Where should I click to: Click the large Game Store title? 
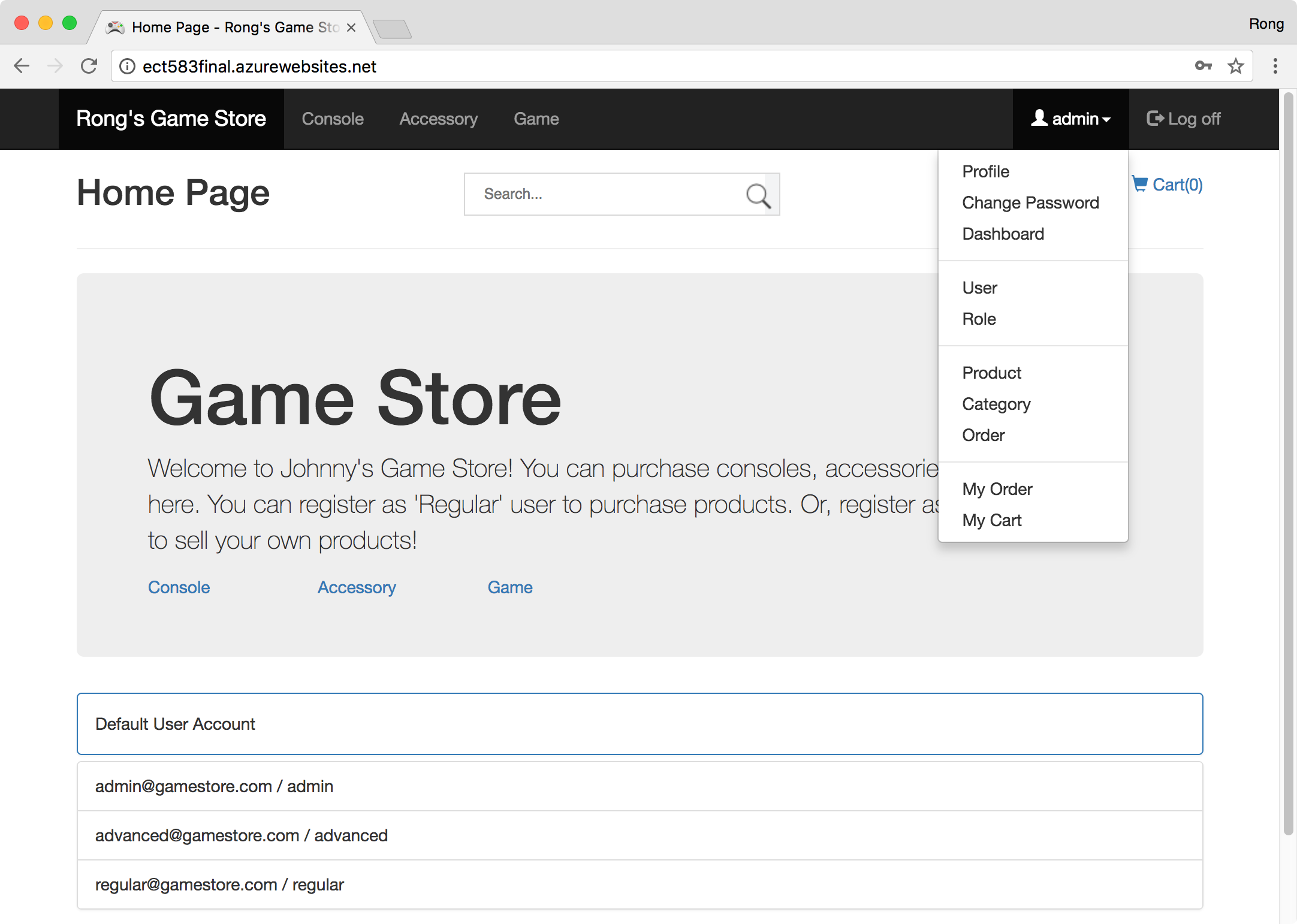click(x=355, y=398)
